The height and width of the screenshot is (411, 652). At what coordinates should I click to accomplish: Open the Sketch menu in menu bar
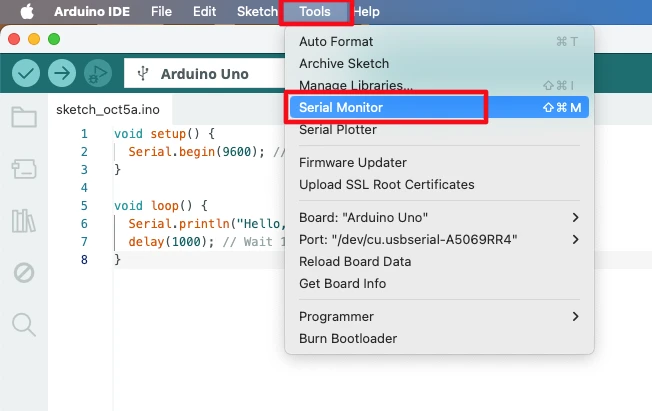tap(257, 12)
